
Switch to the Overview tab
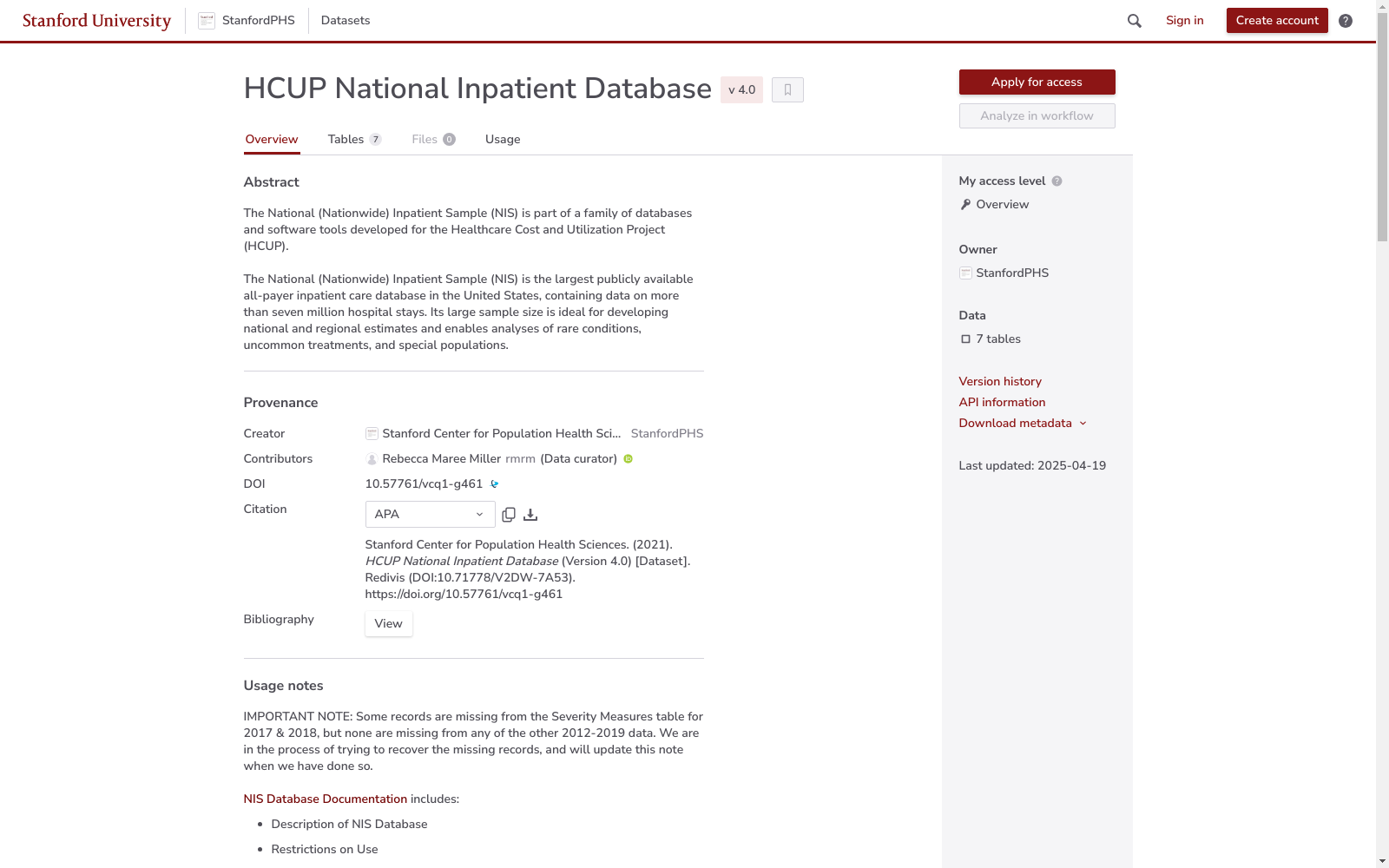272,140
